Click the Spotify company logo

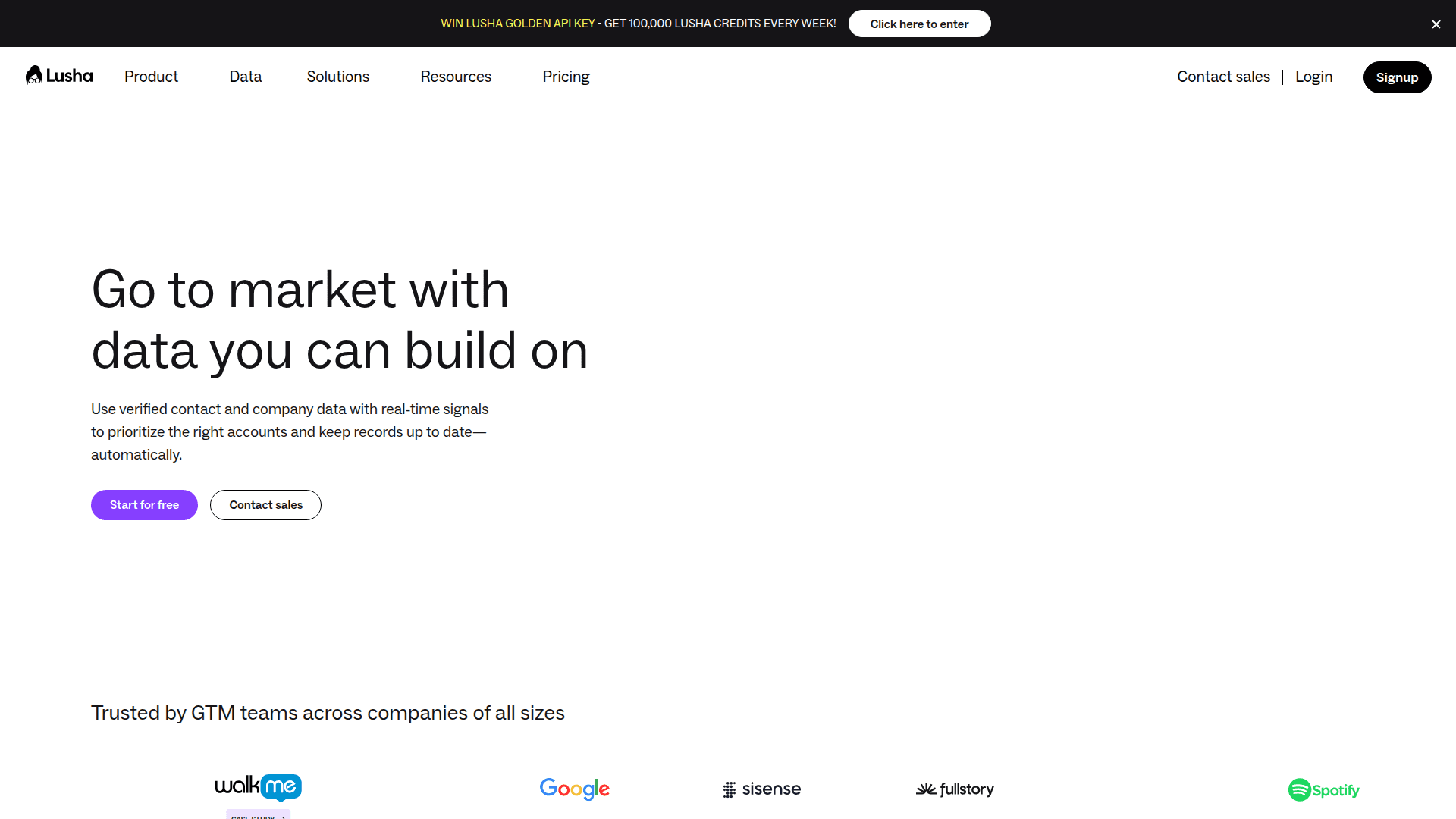pyautogui.click(x=1323, y=789)
